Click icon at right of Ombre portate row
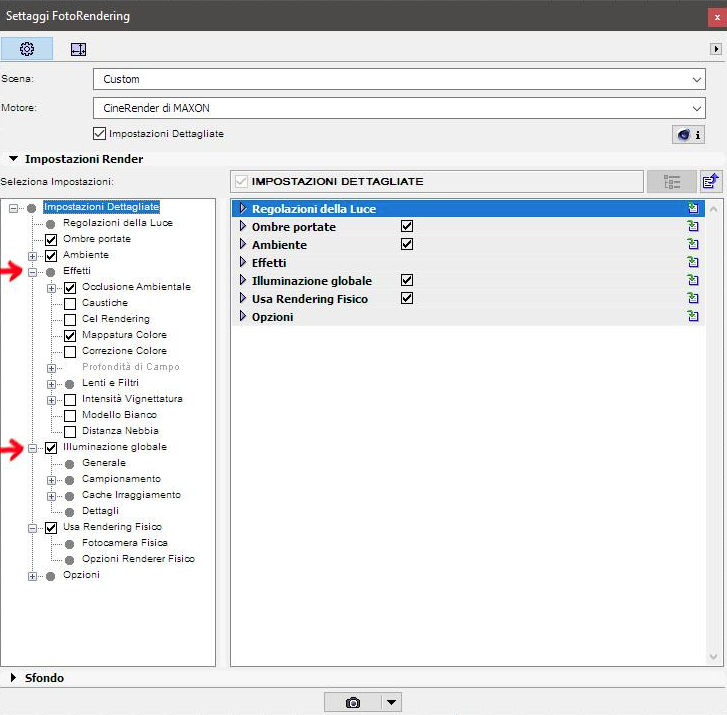727x715 pixels. point(692,227)
